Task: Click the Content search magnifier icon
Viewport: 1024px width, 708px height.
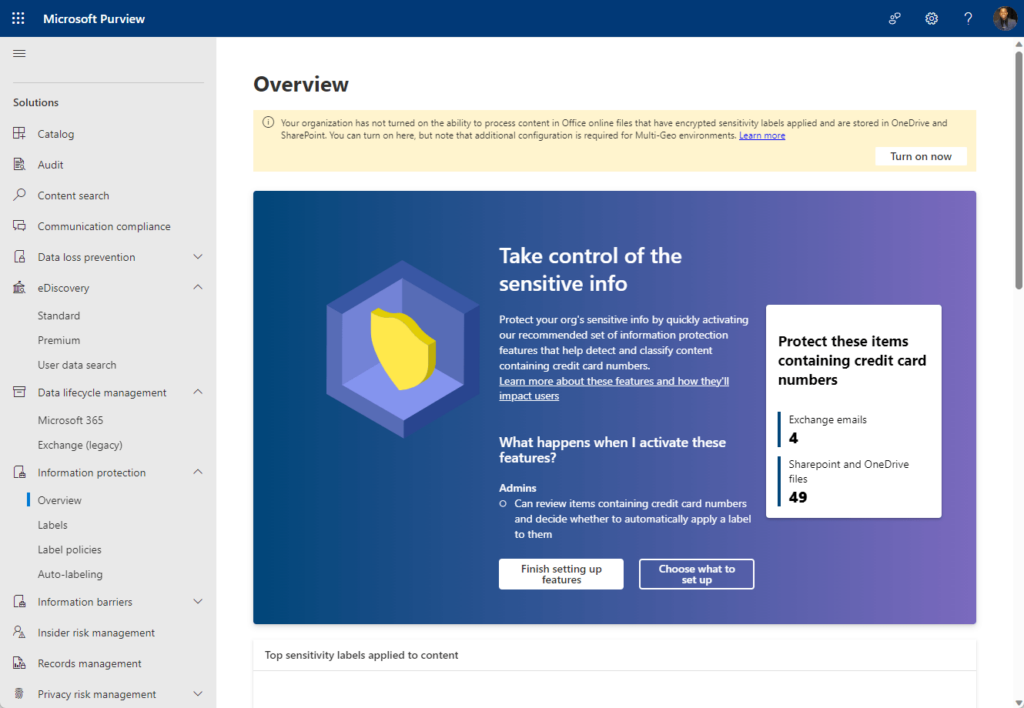Action: pyautogui.click(x=20, y=195)
